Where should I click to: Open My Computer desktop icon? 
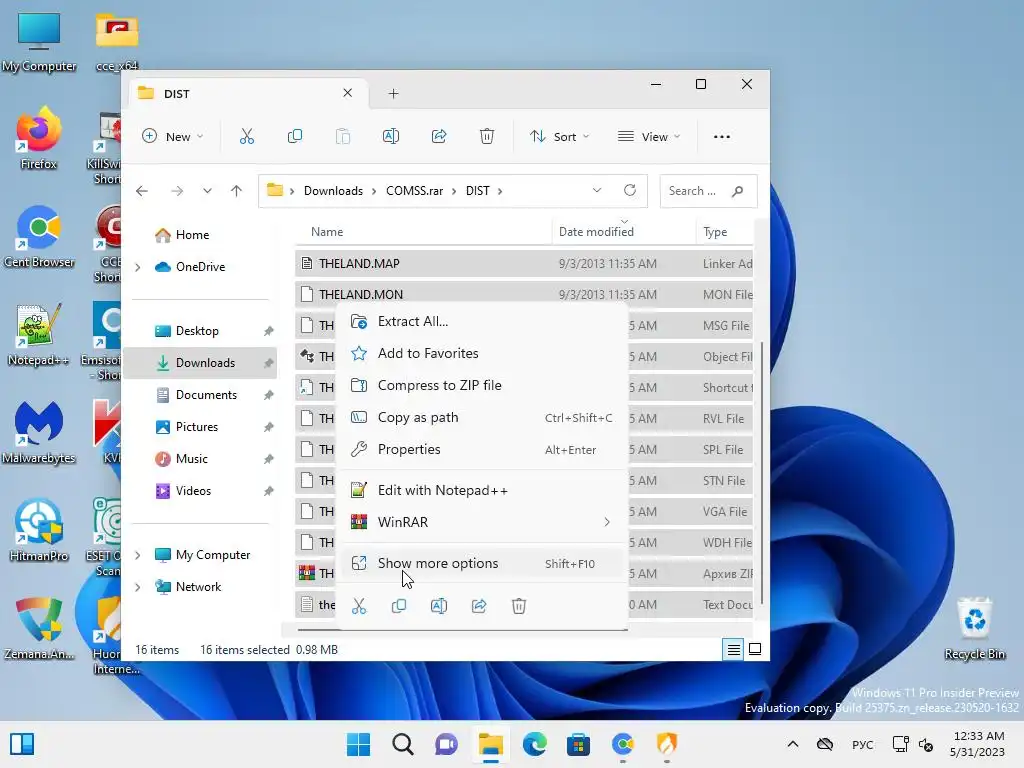39,42
